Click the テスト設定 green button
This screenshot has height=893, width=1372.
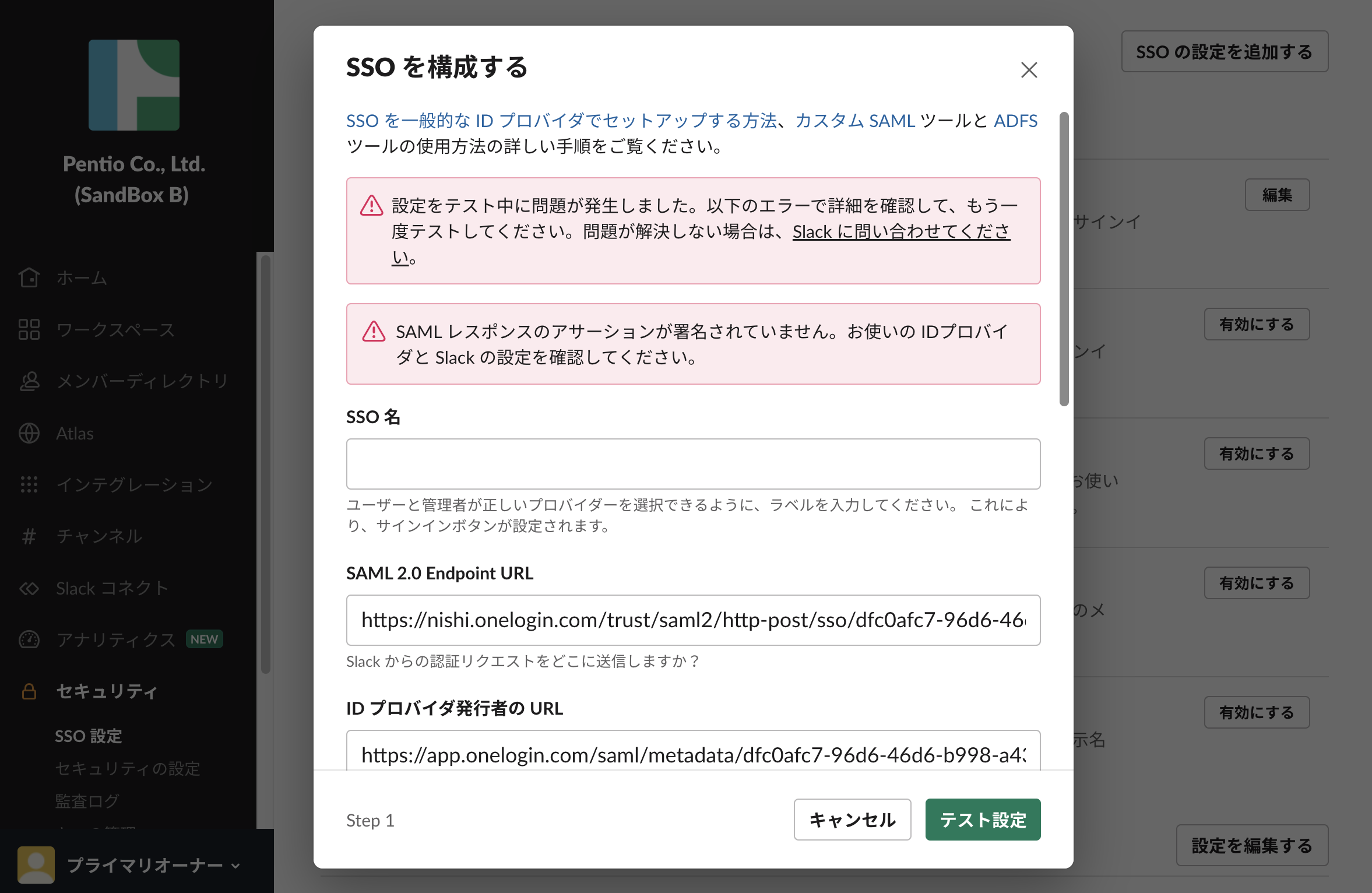point(983,820)
